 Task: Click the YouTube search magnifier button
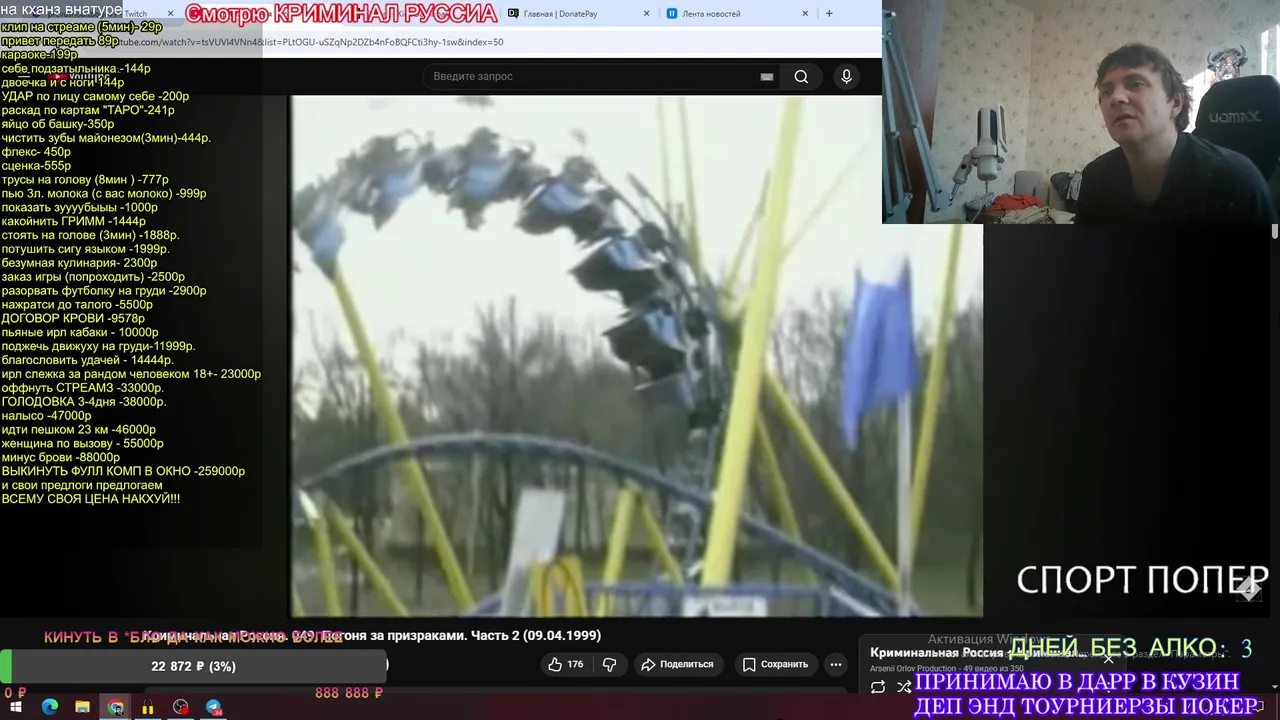[x=801, y=77]
